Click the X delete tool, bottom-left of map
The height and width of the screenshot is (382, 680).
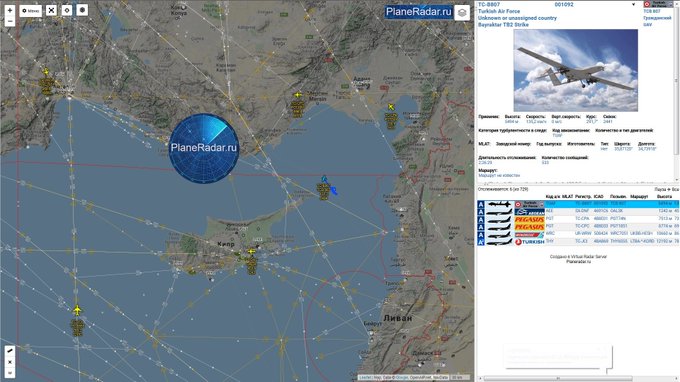[10, 362]
